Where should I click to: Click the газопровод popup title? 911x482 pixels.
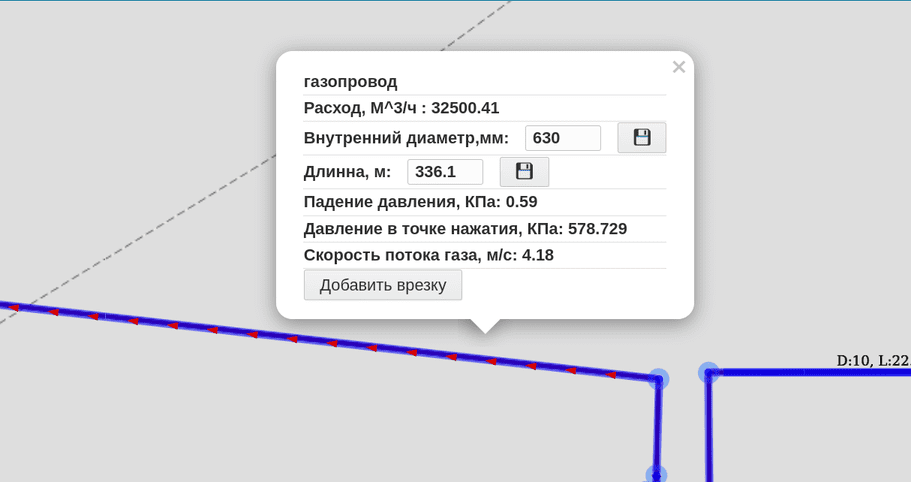click(350, 82)
